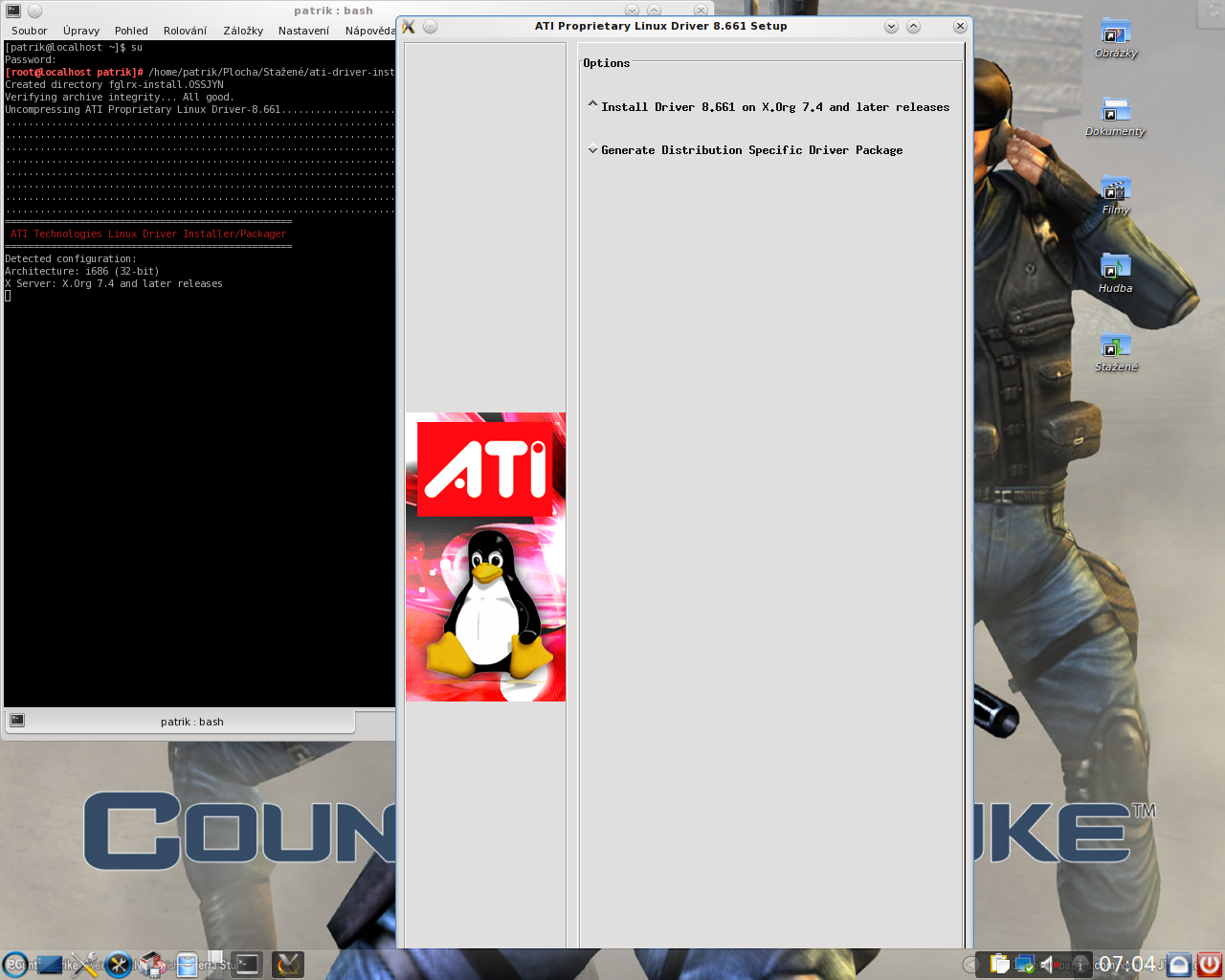
Task: Click the info notification tray icon
Action: pyautogui.click(x=1080, y=965)
